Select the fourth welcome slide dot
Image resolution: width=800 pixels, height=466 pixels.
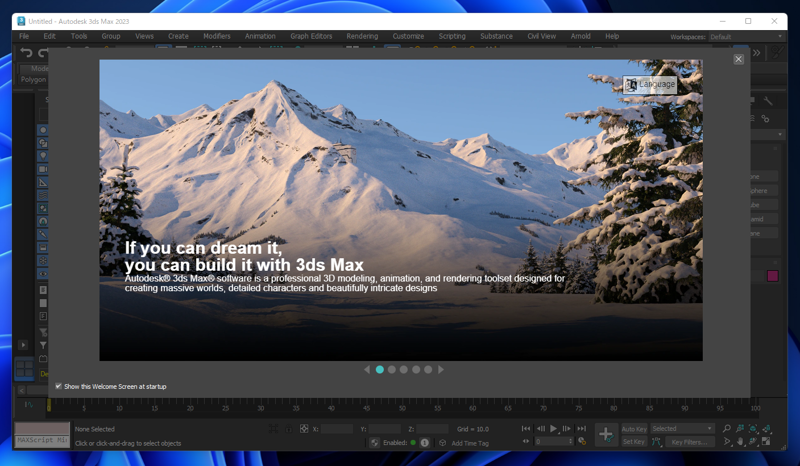(x=416, y=370)
